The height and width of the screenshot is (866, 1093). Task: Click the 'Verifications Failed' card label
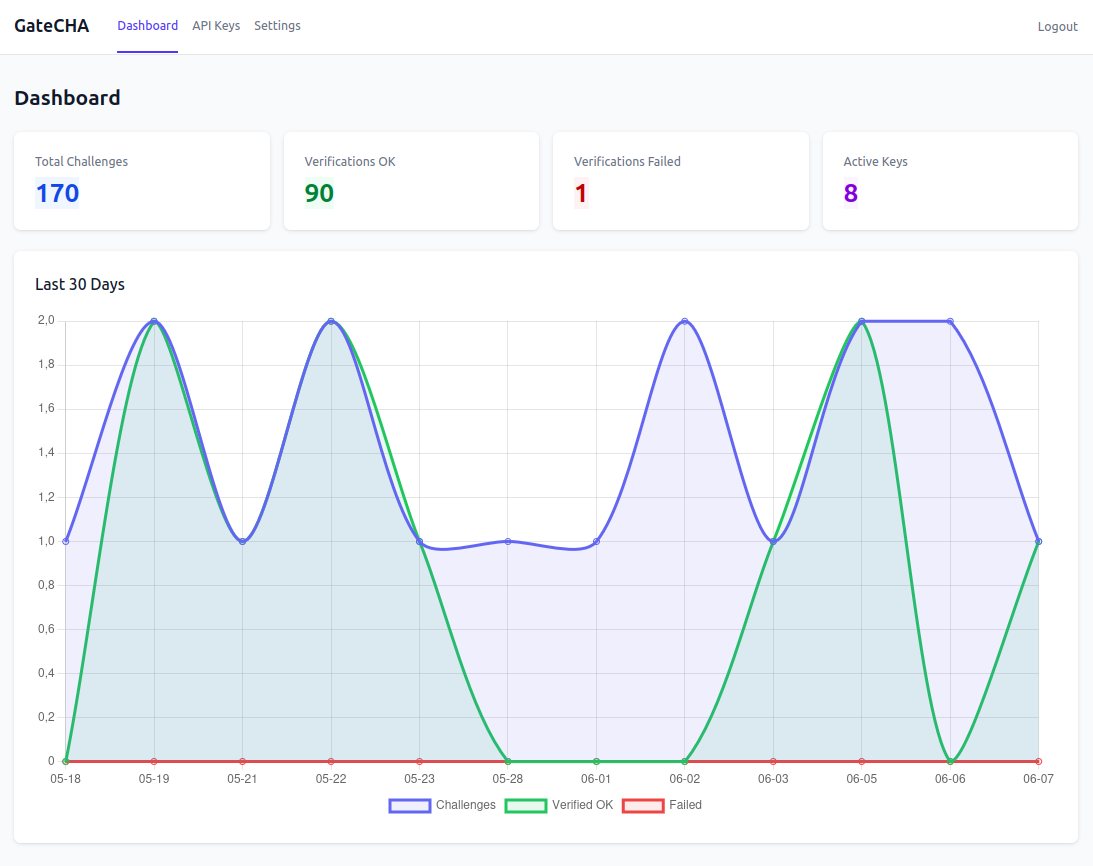pos(627,161)
